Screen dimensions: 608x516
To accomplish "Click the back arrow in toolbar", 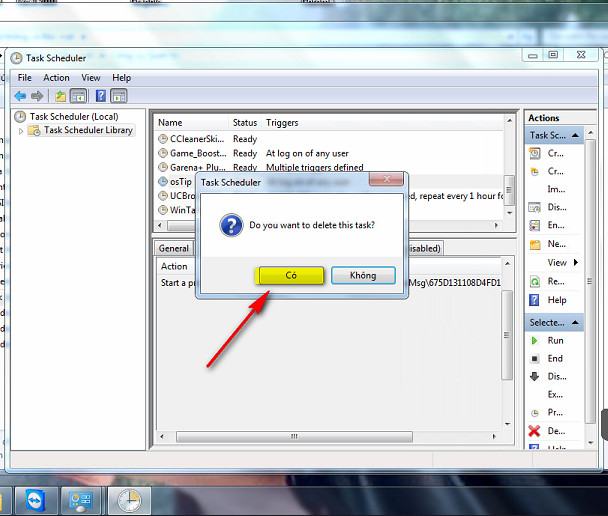I will [x=20, y=96].
